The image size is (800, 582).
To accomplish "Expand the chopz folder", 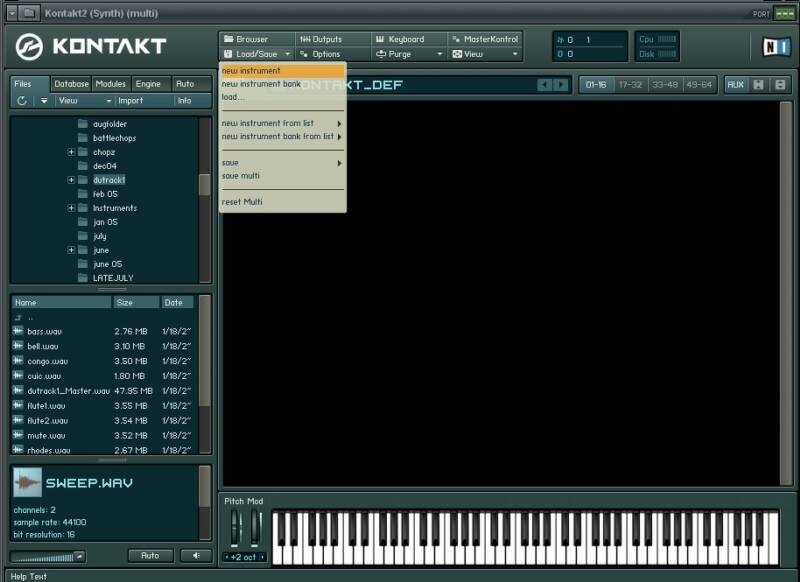I will point(71,152).
